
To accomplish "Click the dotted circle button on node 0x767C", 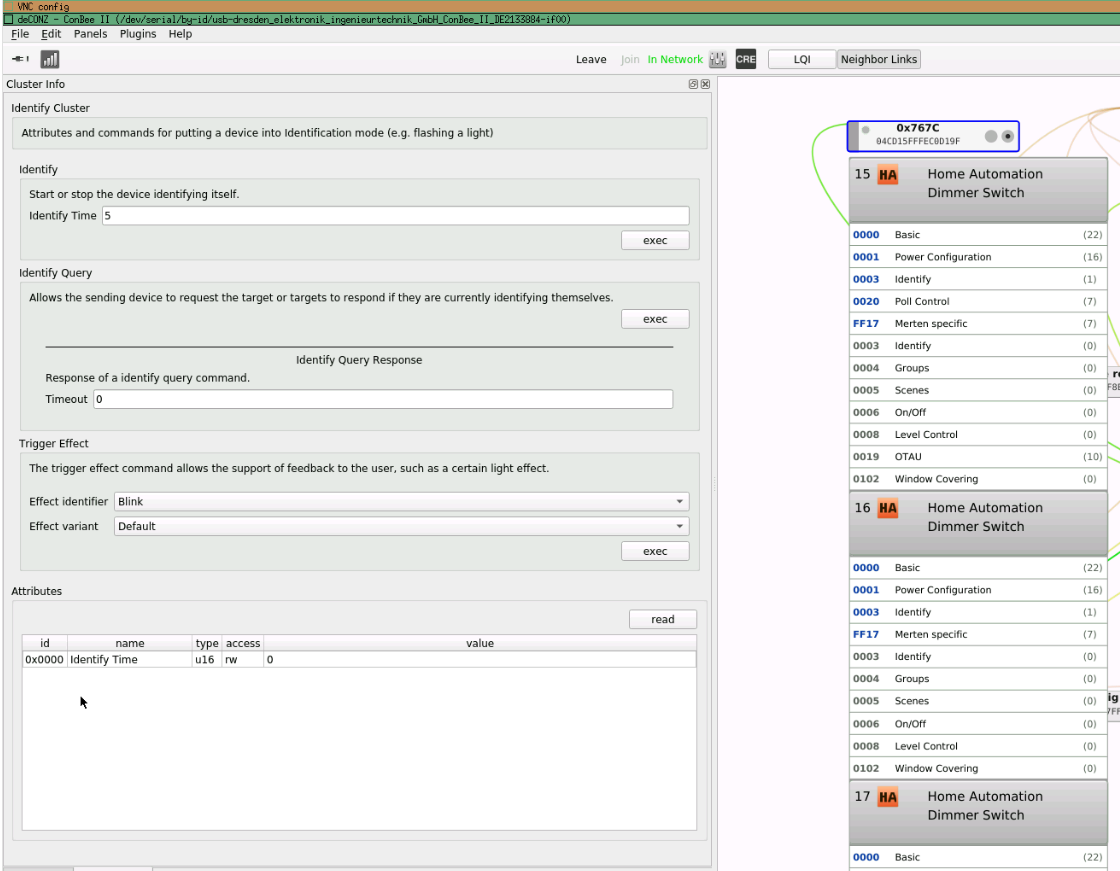I will [x=1008, y=136].
